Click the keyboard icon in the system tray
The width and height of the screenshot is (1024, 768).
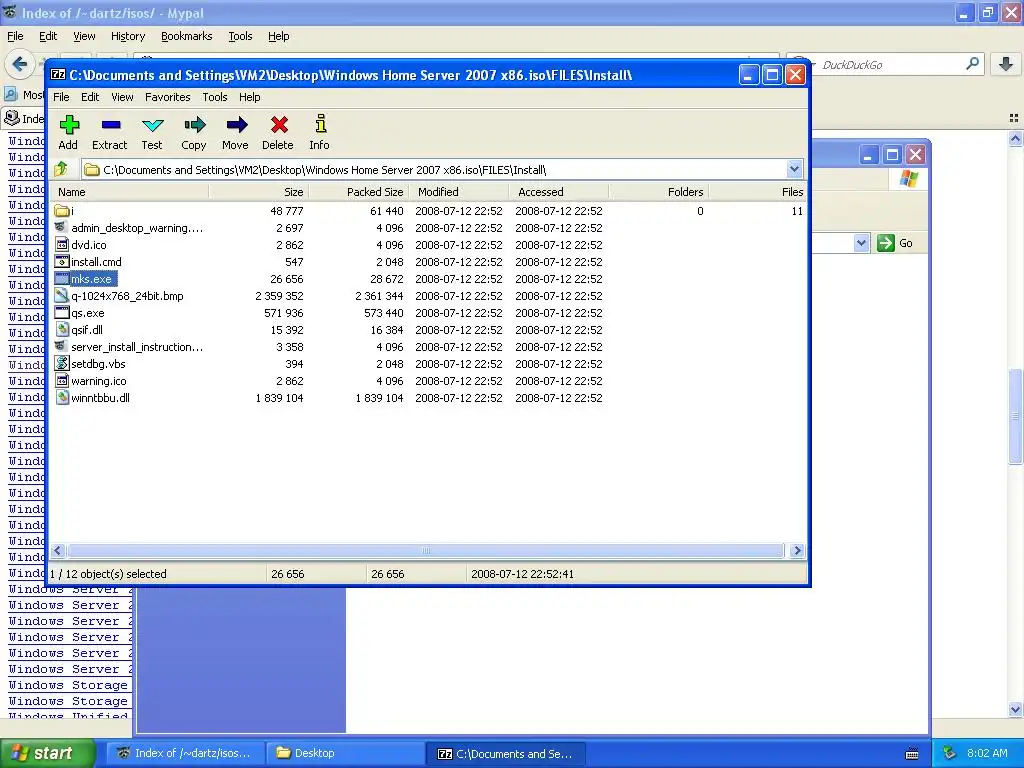click(912, 754)
